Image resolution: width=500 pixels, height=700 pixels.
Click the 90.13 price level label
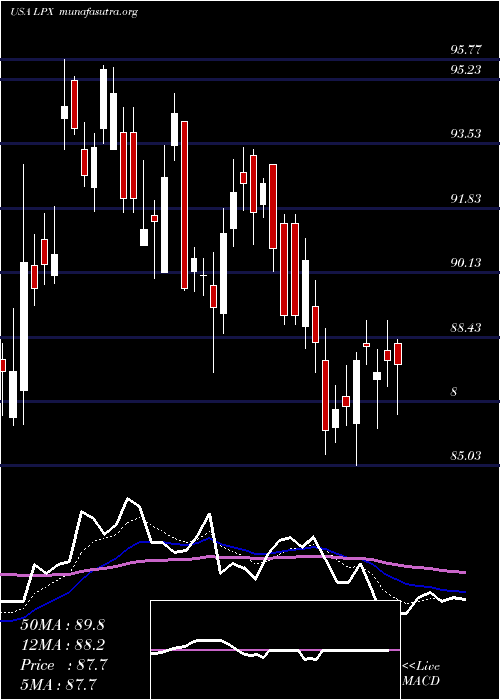point(466,262)
